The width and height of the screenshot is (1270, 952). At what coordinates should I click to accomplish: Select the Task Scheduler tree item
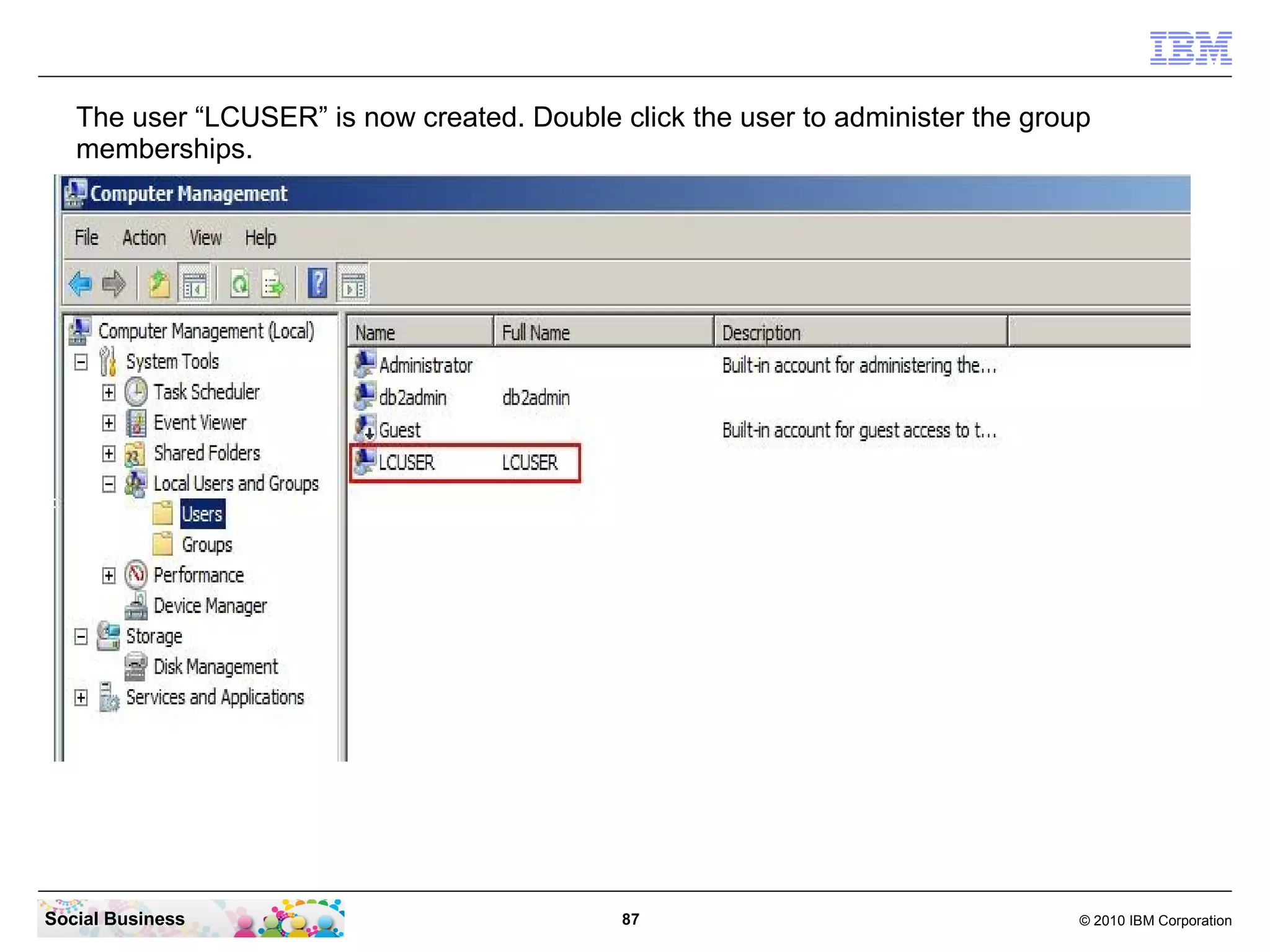click(206, 392)
